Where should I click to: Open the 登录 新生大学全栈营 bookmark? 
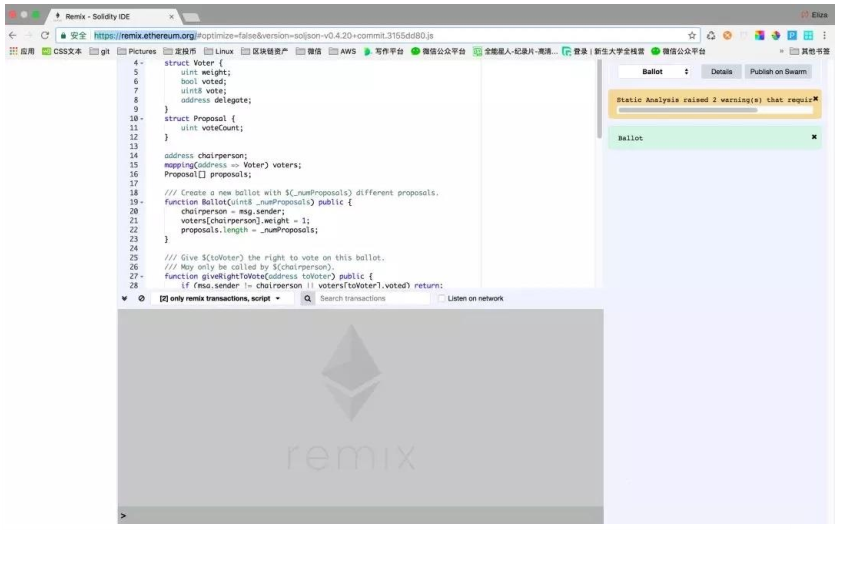pos(603,51)
